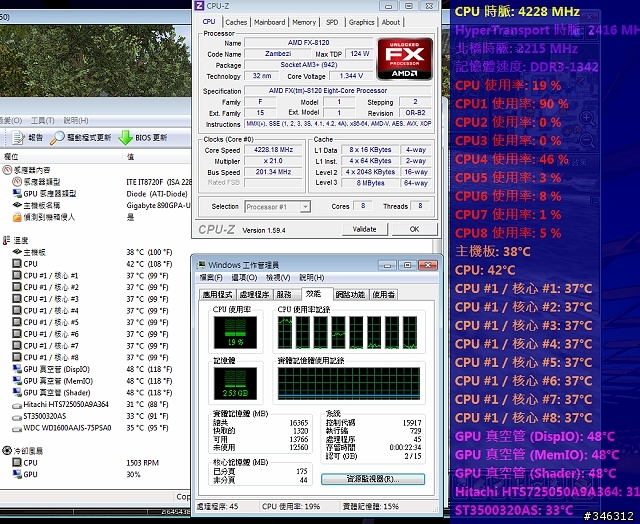Click the lock icon for 偵測到機箱侵入
The width and height of the screenshot is (640, 524).
[x=17, y=217]
